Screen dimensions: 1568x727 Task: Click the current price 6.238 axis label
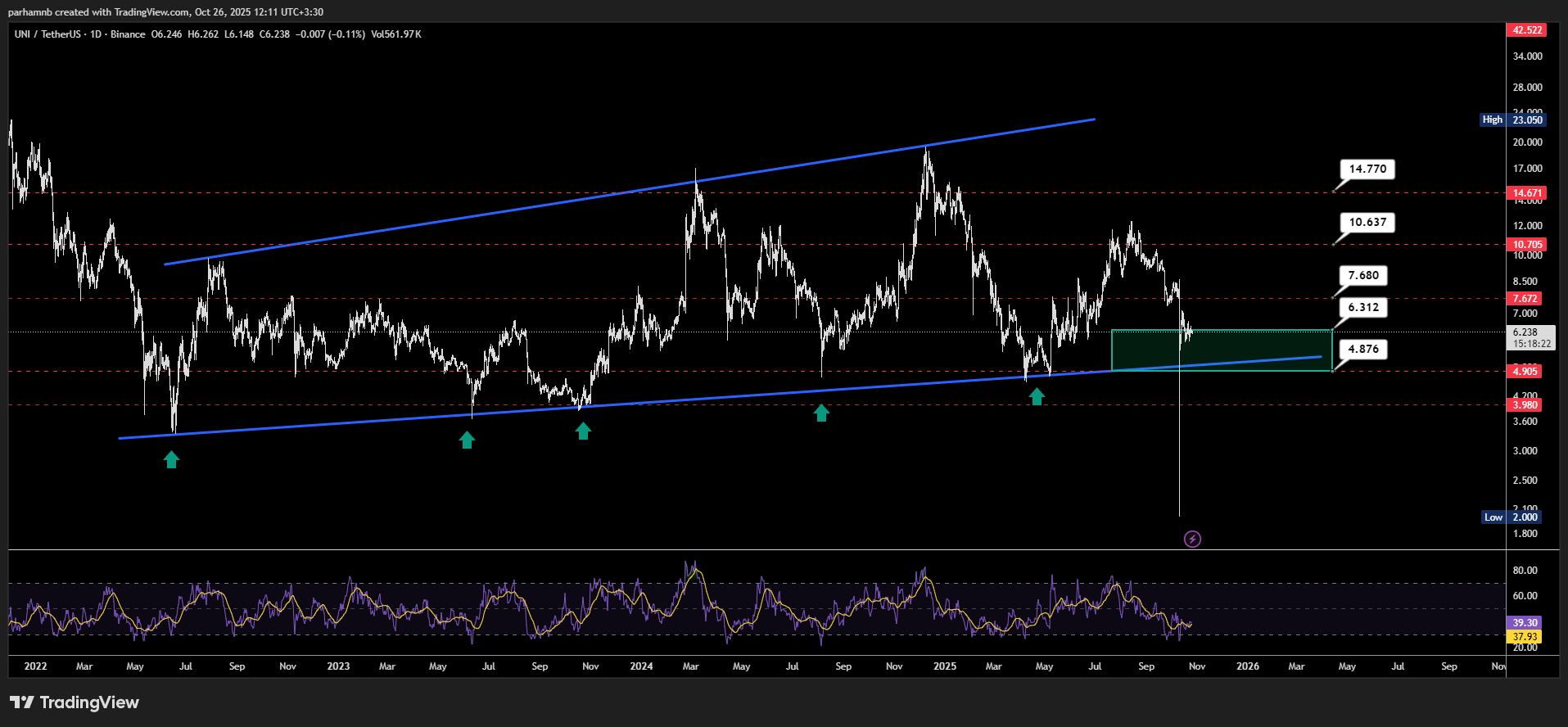tap(1525, 332)
